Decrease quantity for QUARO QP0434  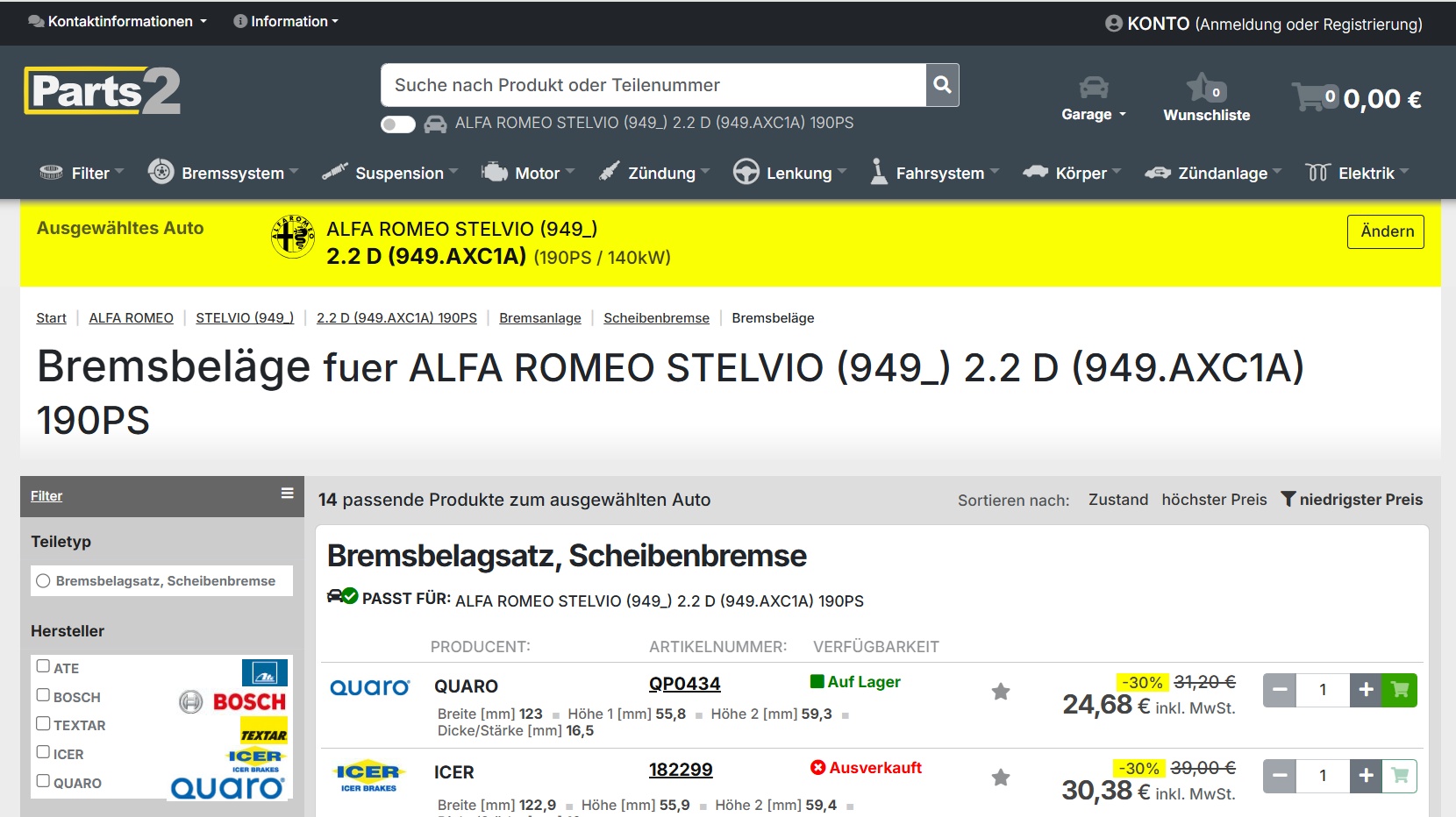(1280, 690)
